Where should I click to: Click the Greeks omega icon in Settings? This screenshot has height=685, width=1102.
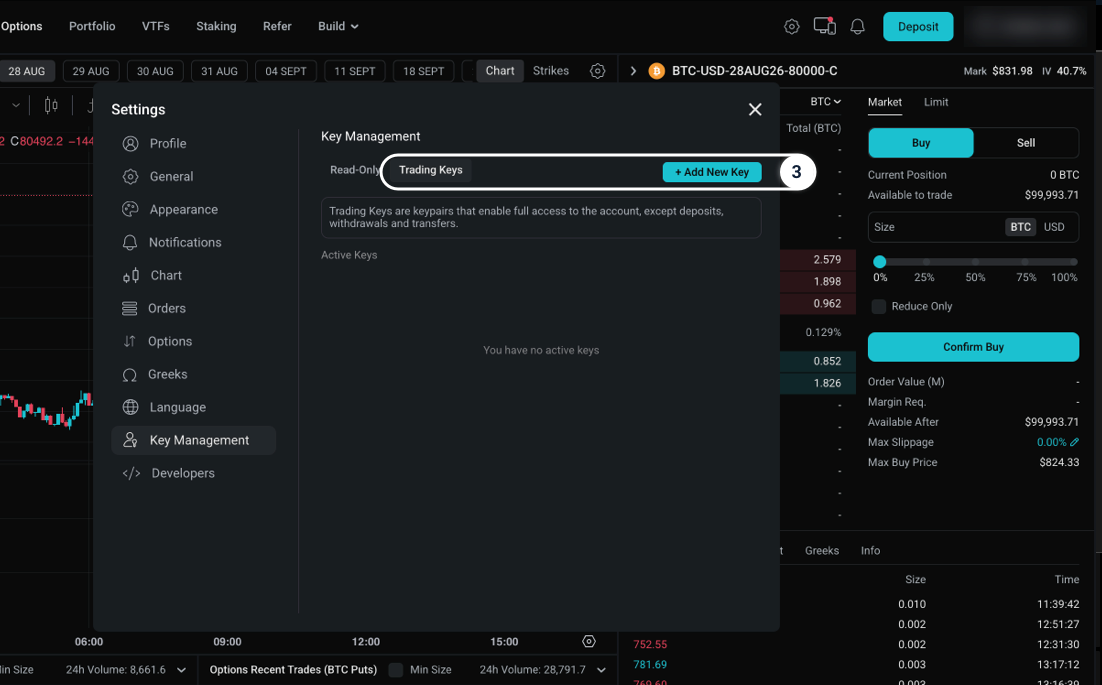point(129,374)
